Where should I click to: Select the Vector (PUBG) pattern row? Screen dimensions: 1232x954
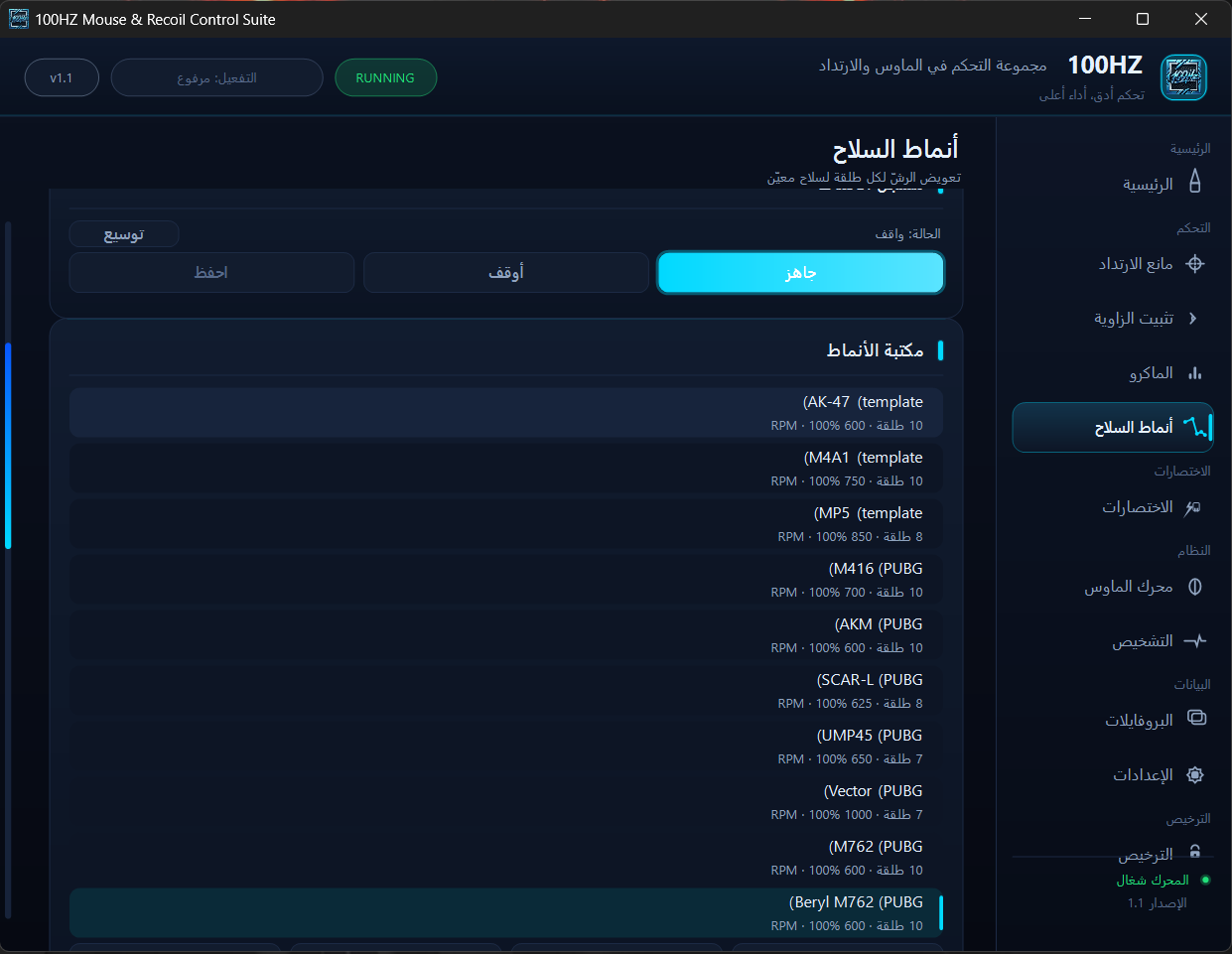pyautogui.click(x=506, y=802)
